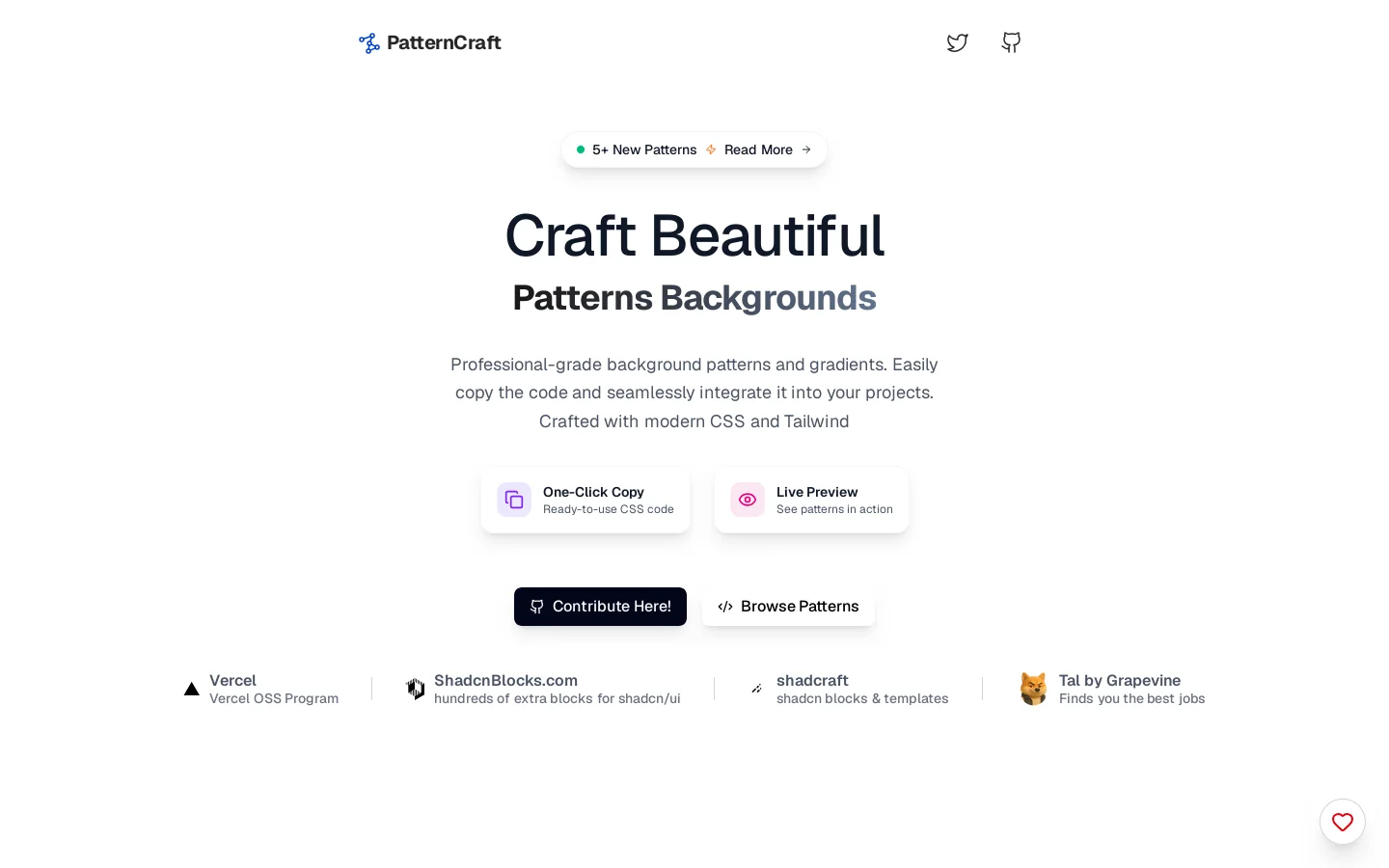
Task: Click 'Finds you the best jobs' text
Action: coord(1132,698)
